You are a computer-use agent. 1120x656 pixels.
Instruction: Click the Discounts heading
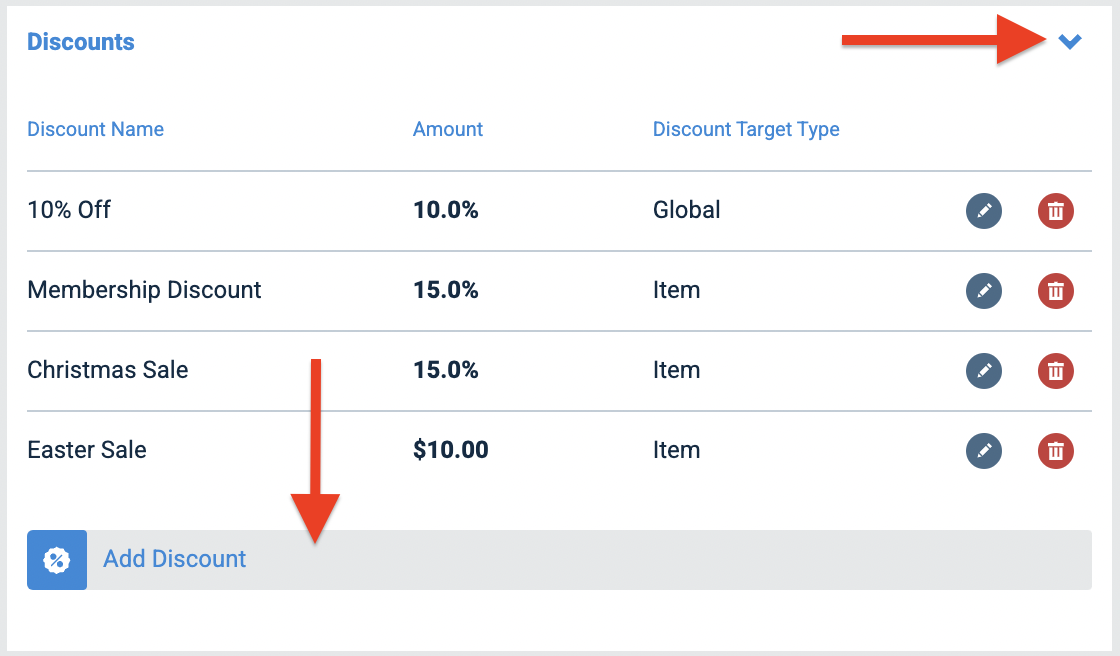pos(80,42)
